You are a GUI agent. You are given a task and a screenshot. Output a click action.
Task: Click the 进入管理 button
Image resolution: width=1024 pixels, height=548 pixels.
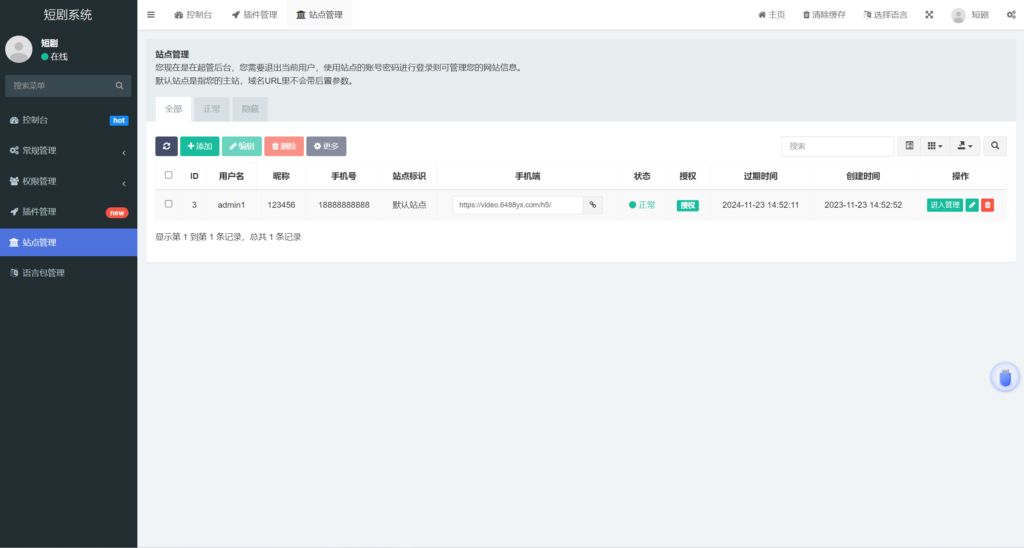(x=944, y=205)
